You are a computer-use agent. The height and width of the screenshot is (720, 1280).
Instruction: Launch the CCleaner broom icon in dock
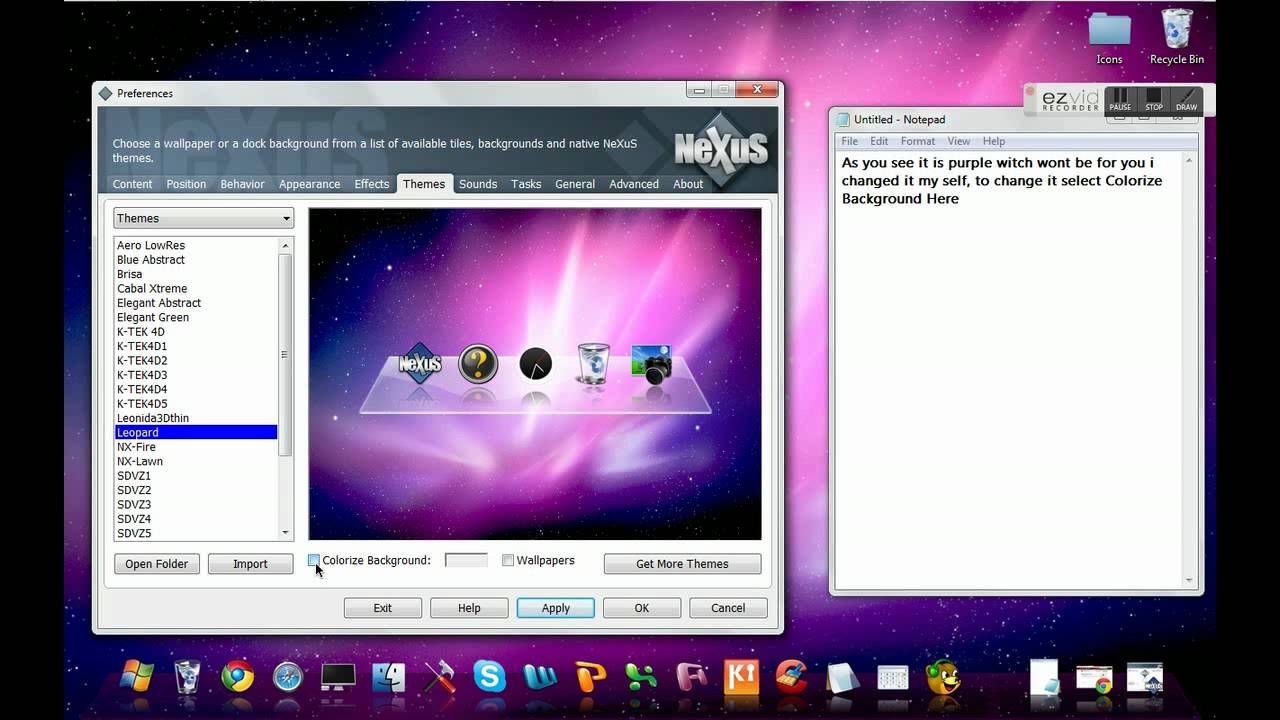791,677
